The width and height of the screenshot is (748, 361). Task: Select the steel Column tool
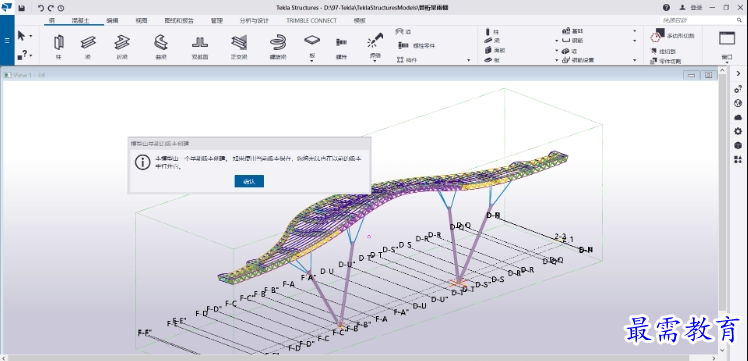point(59,46)
